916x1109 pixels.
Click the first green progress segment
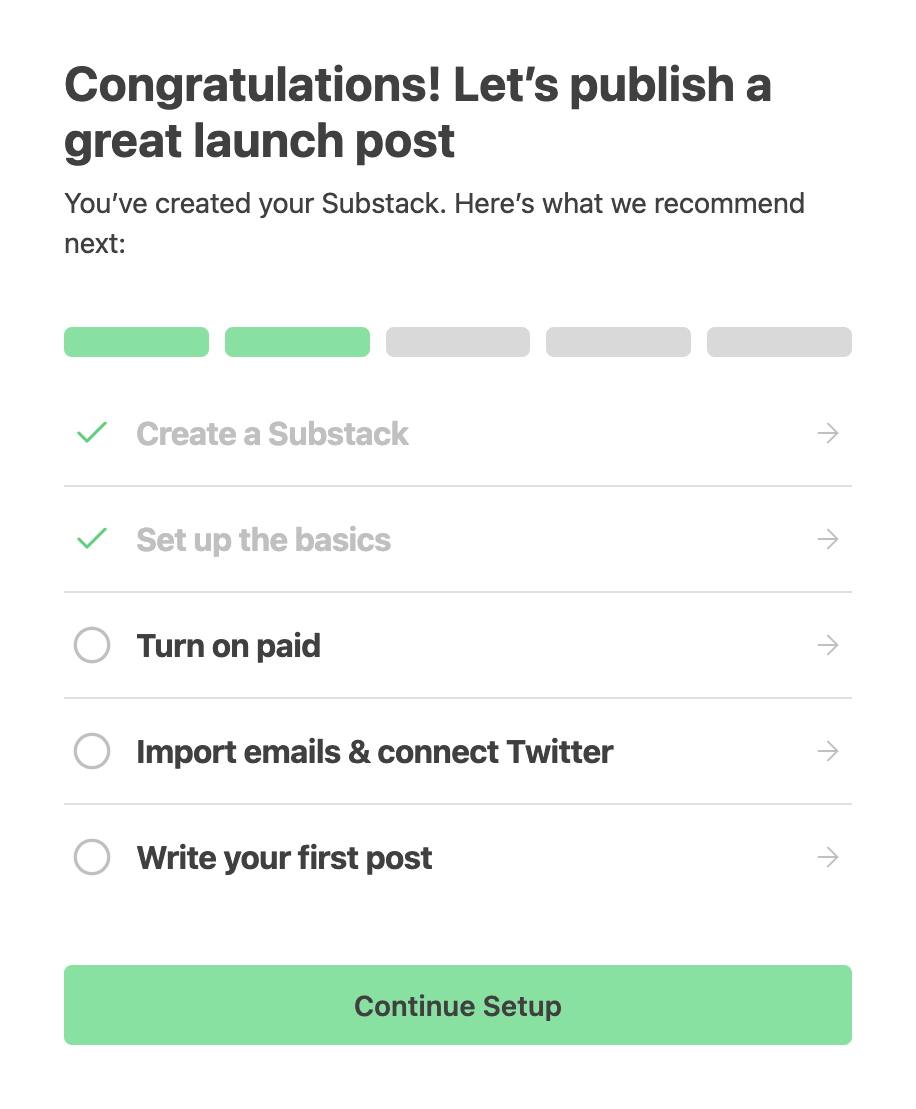pos(136,342)
